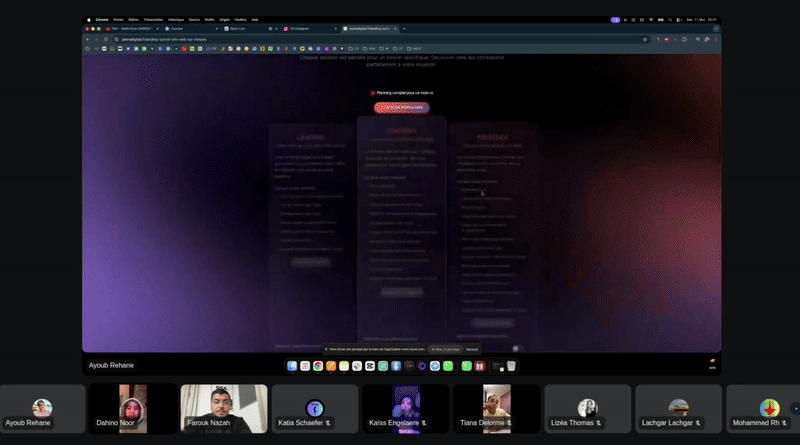Screen dimensions: 800x445
Task: Switch to the Instagram browser tab
Action: [305, 29]
